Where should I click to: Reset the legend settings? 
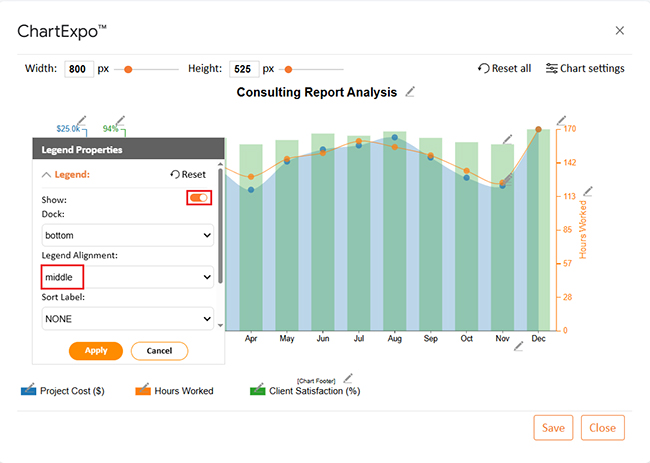pyautogui.click(x=188, y=174)
